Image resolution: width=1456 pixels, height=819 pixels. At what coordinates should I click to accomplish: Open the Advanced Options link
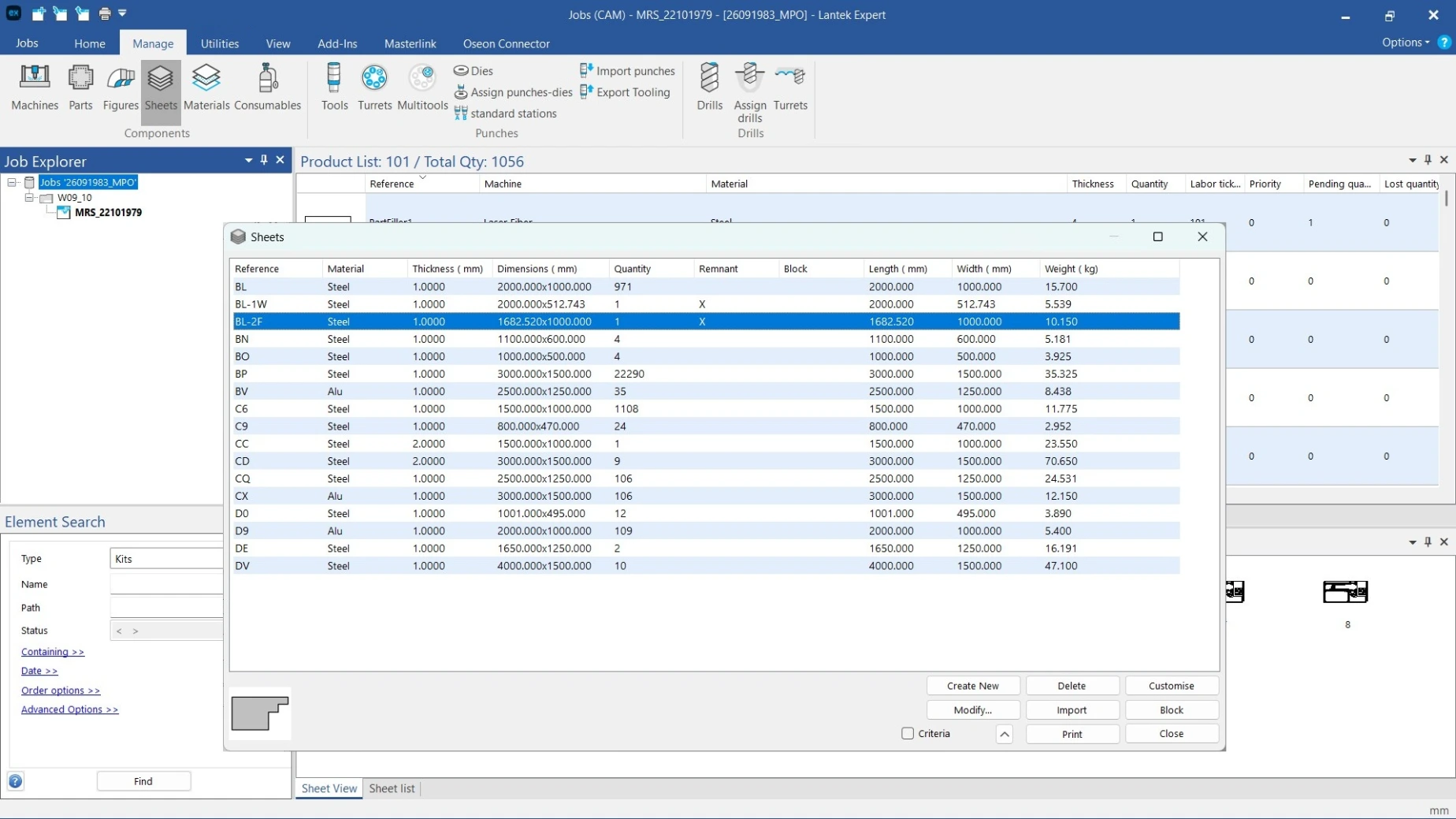click(x=69, y=709)
